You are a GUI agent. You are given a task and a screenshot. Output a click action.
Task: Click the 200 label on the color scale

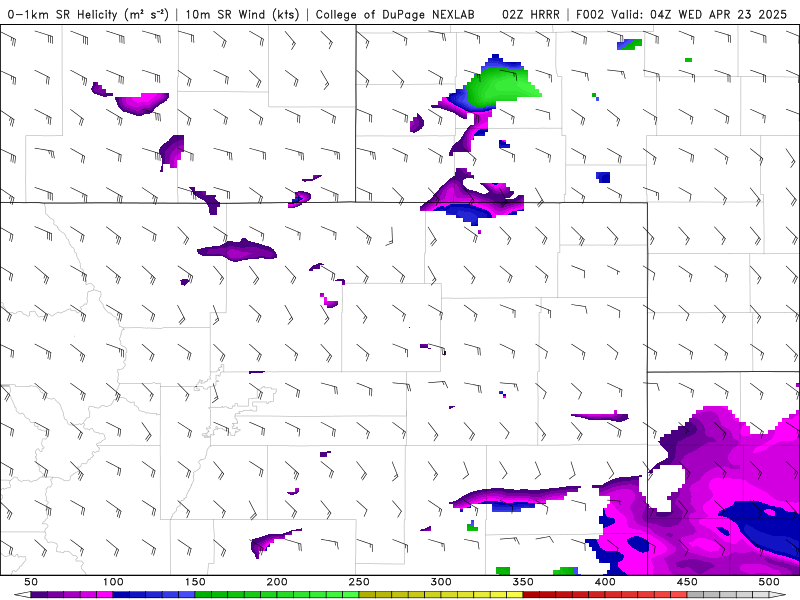(x=277, y=582)
